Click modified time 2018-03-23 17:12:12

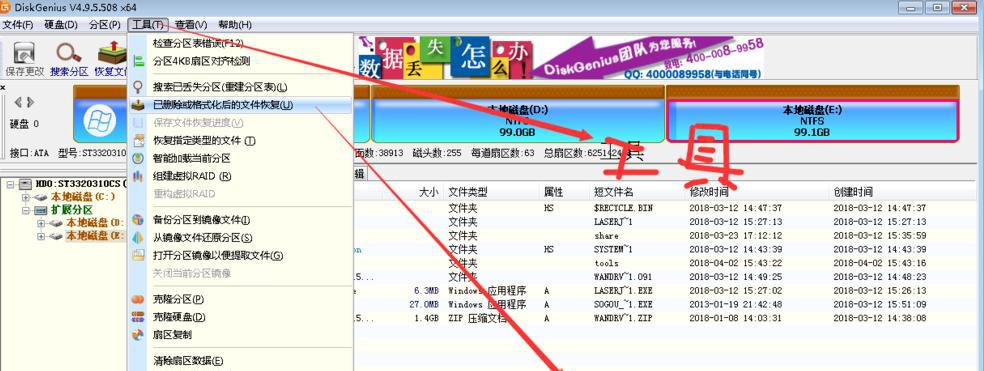tap(735, 235)
